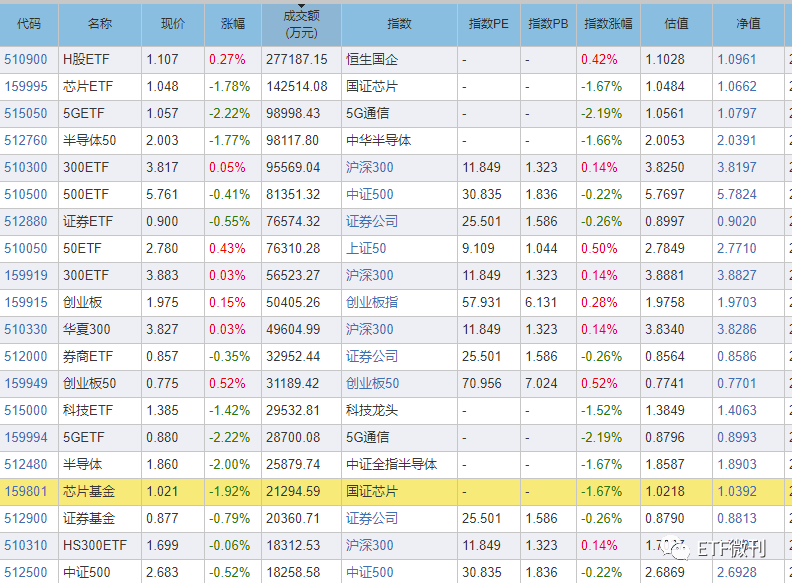Open fund code 159994
The height and width of the screenshot is (583, 792).
coord(26,438)
